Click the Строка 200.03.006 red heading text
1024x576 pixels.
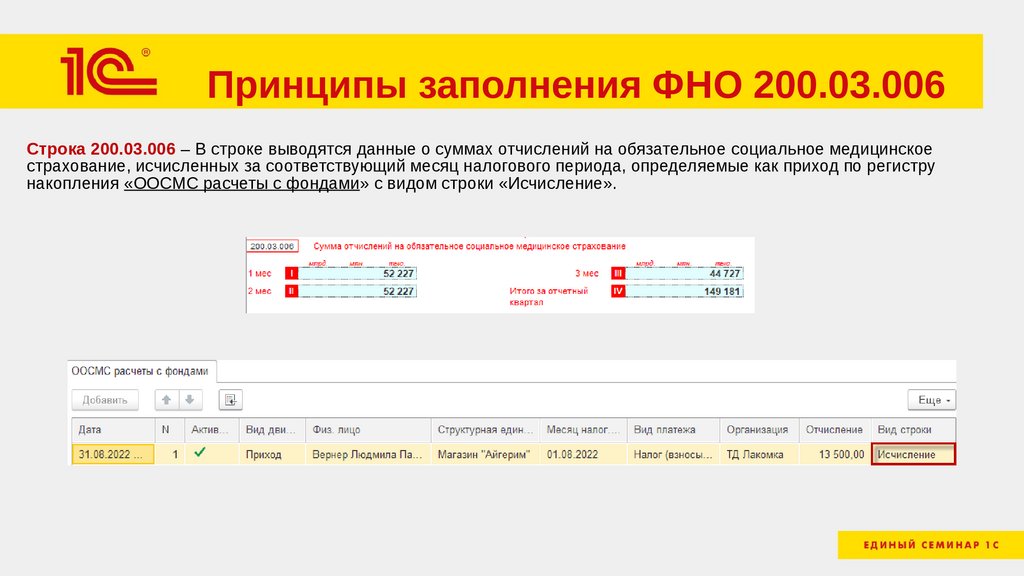[x=101, y=149]
